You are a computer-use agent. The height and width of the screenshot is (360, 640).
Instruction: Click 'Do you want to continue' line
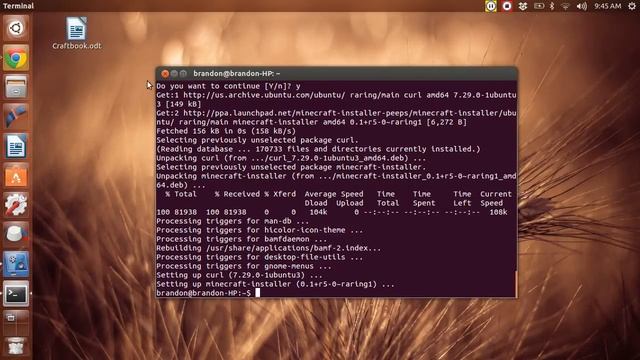point(228,86)
